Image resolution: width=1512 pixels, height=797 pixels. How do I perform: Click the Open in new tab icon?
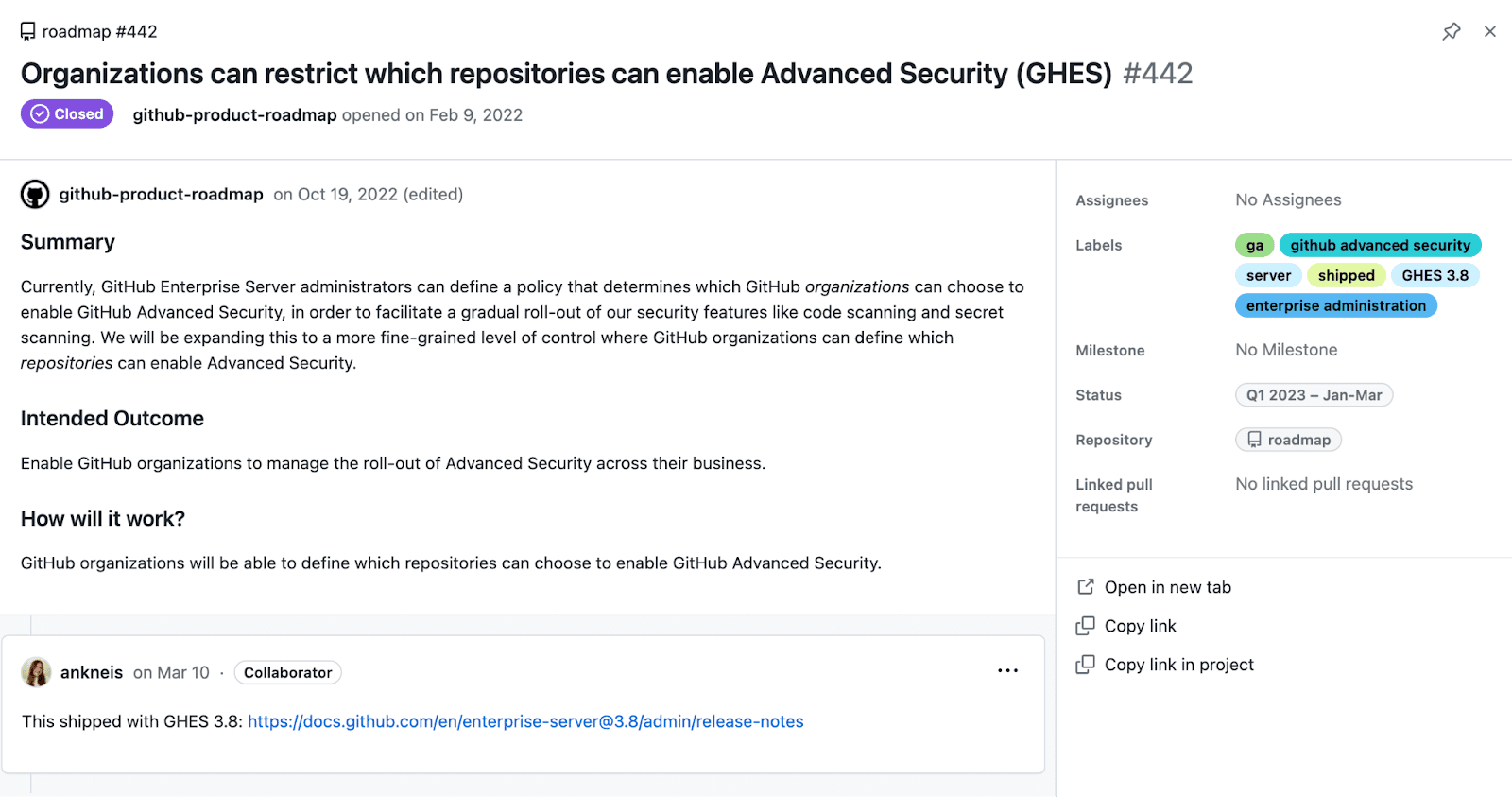click(1085, 586)
